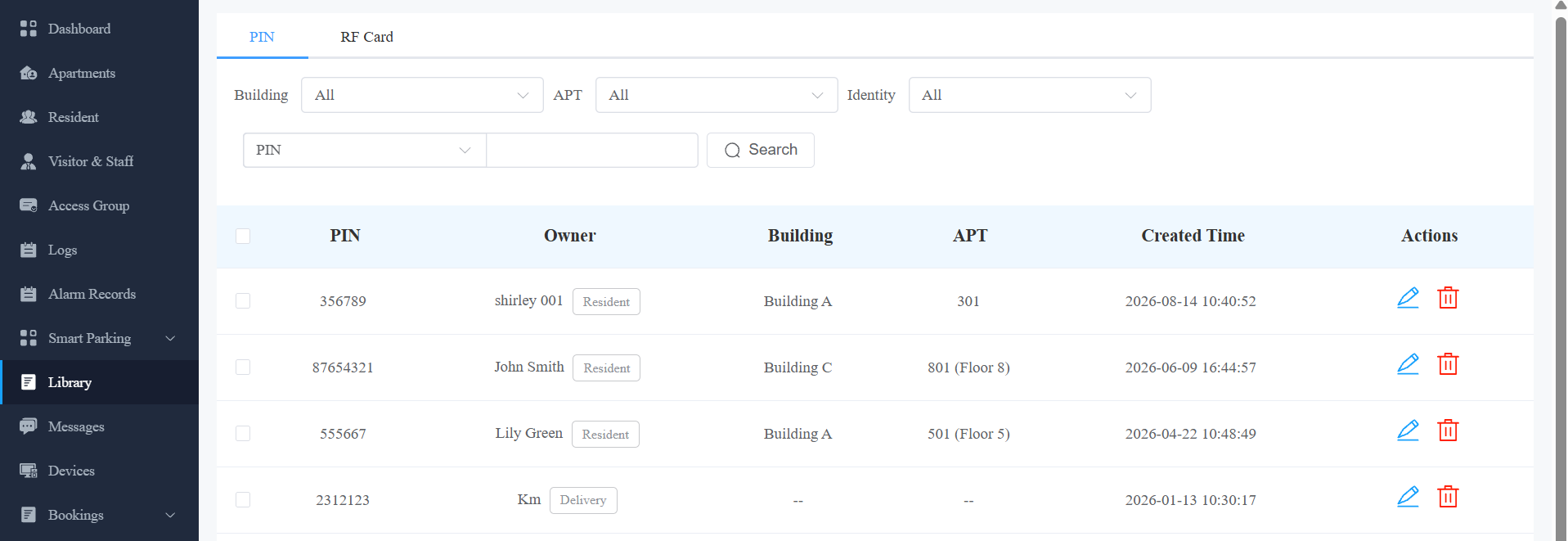
Task: Open the Dashboard icon in the sidebar
Action: pyautogui.click(x=29, y=29)
